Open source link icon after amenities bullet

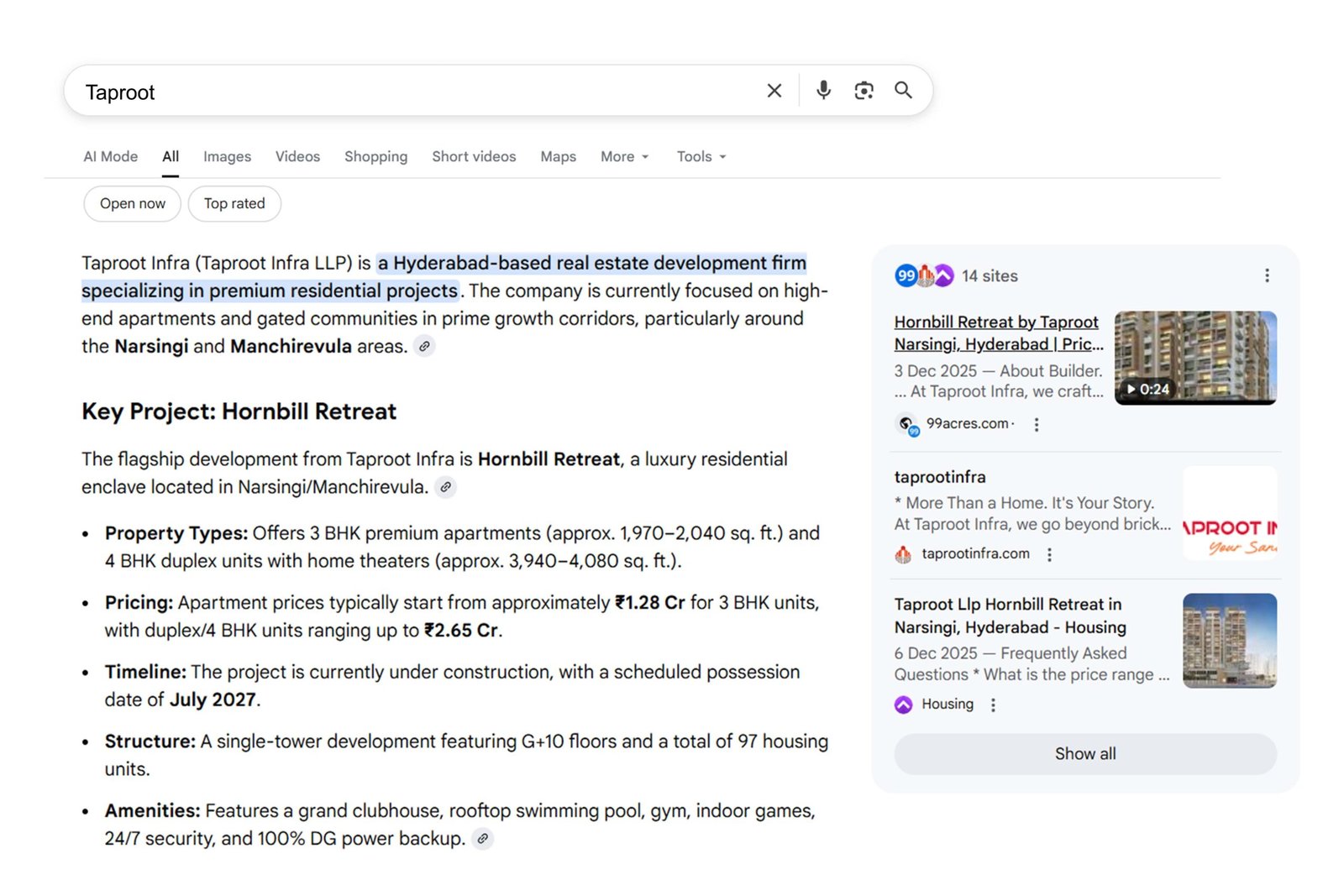point(482,839)
